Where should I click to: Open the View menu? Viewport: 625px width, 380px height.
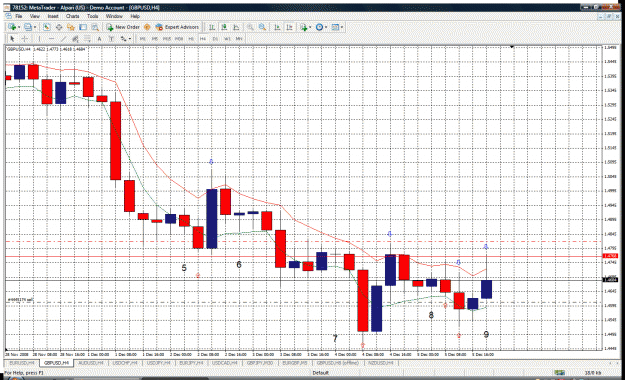35,16
